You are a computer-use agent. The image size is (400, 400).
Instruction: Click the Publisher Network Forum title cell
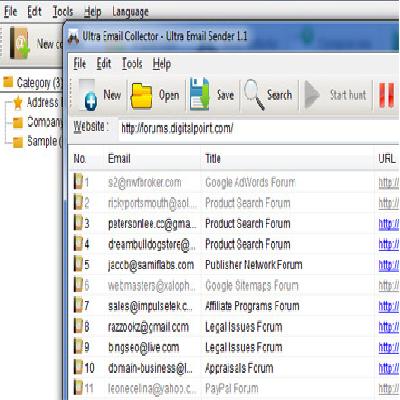(x=254, y=265)
